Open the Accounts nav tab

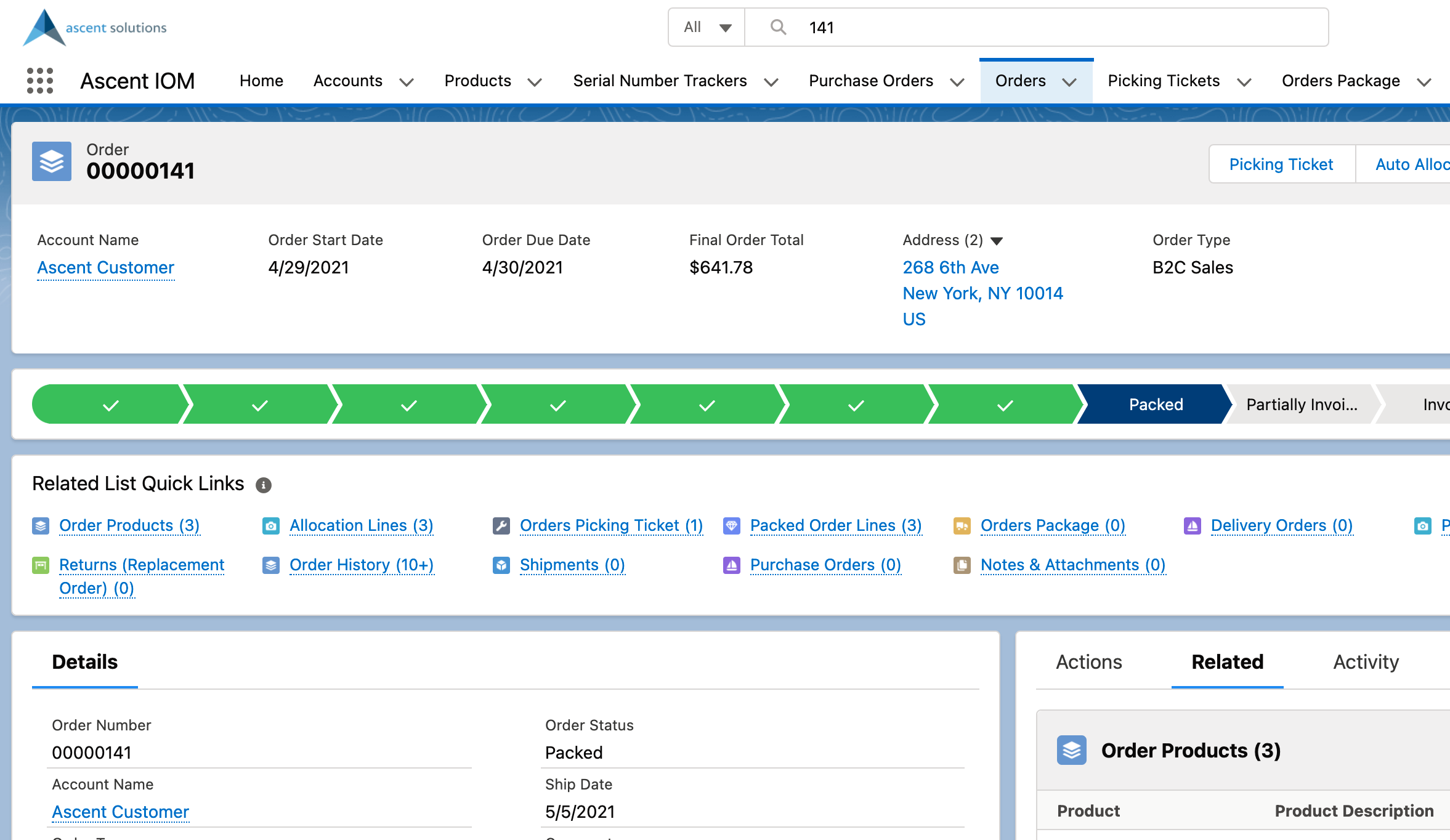point(348,81)
